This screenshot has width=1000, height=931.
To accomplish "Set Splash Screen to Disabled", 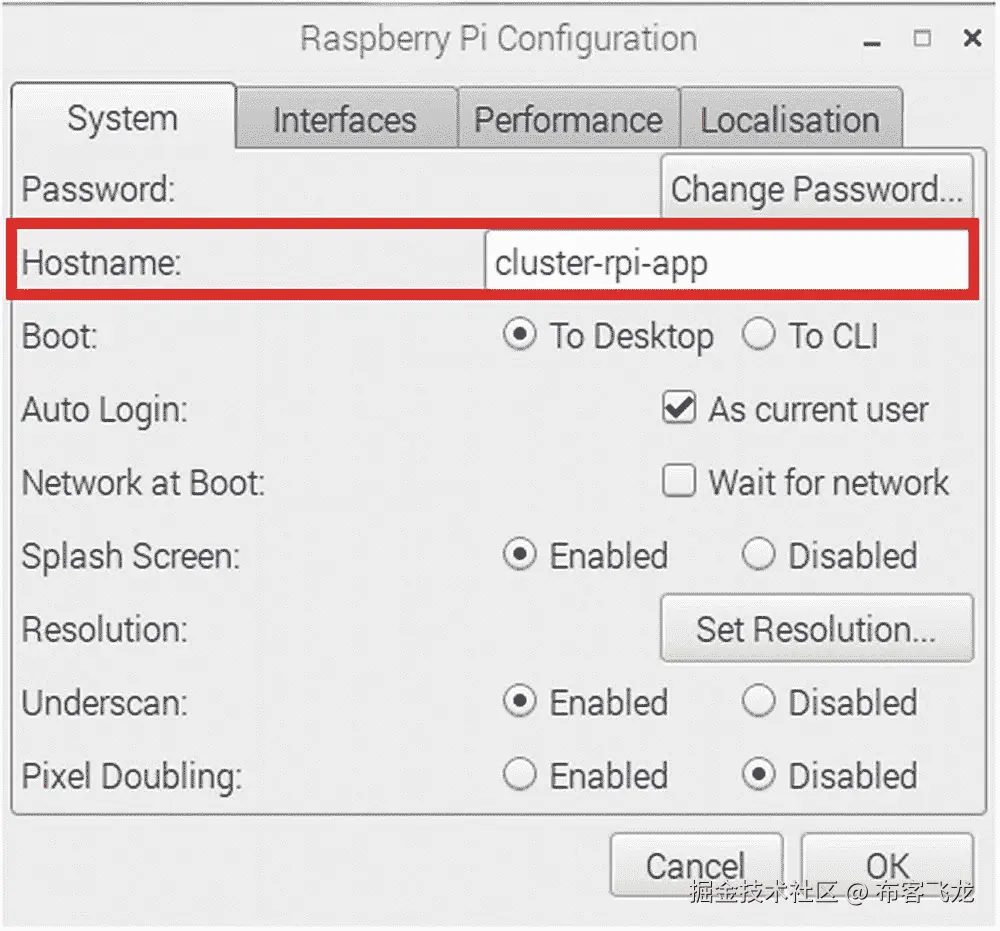I will tap(758, 555).
